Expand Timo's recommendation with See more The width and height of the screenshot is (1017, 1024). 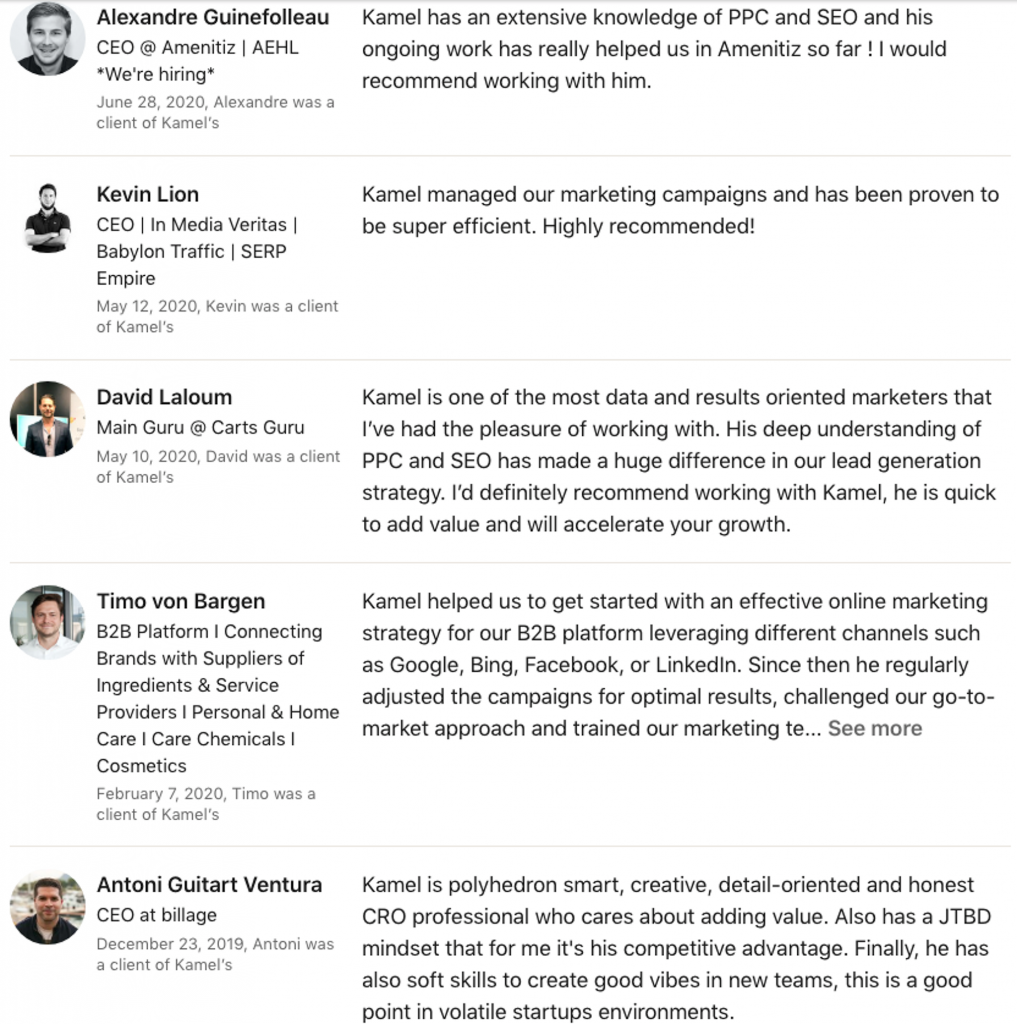coord(875,728)
